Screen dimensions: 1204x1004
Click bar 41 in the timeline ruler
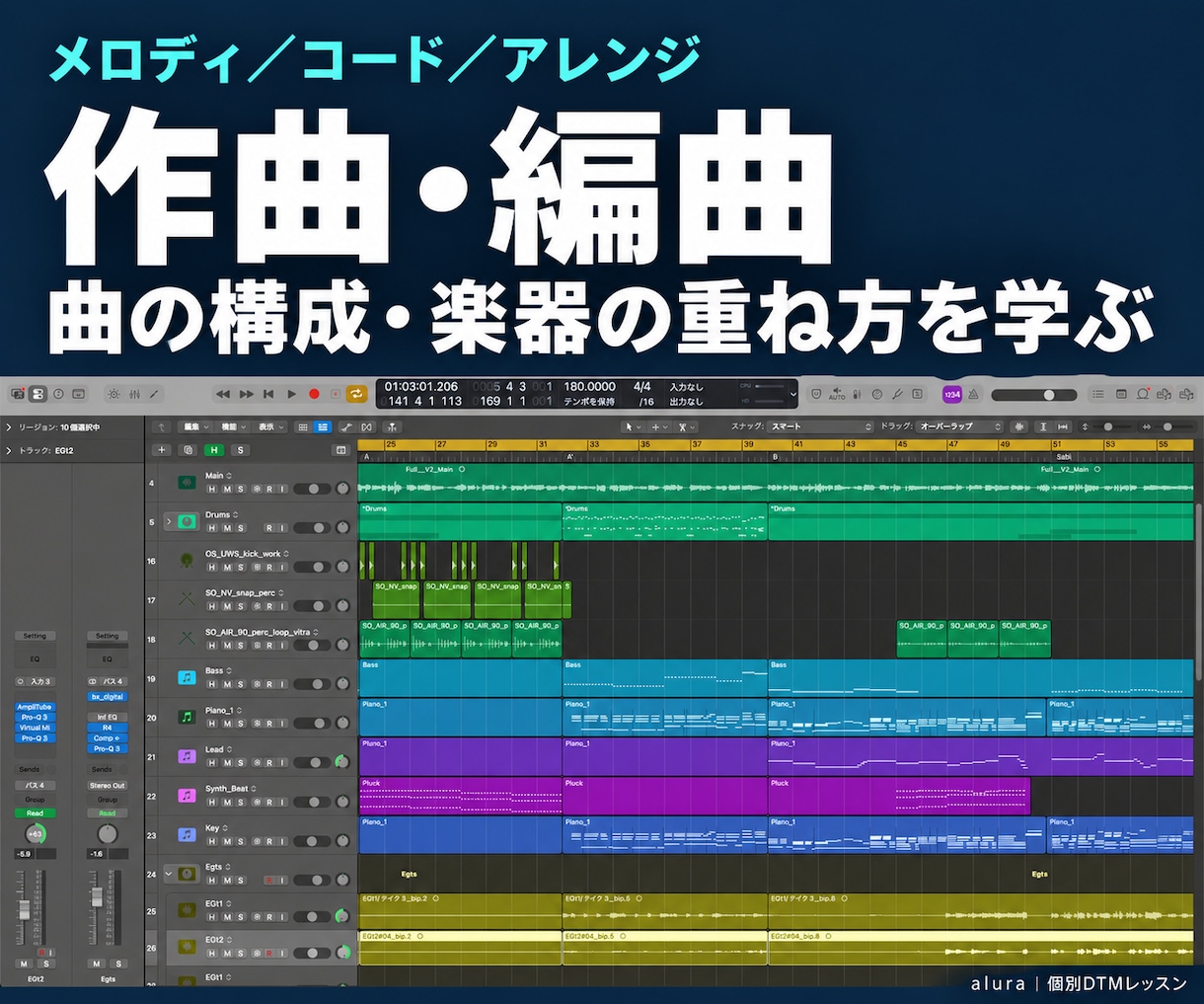798,444
